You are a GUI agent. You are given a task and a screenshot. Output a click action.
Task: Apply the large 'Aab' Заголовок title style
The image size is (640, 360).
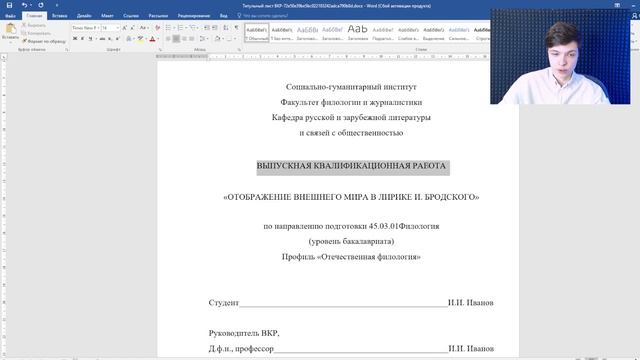(358, 33)
